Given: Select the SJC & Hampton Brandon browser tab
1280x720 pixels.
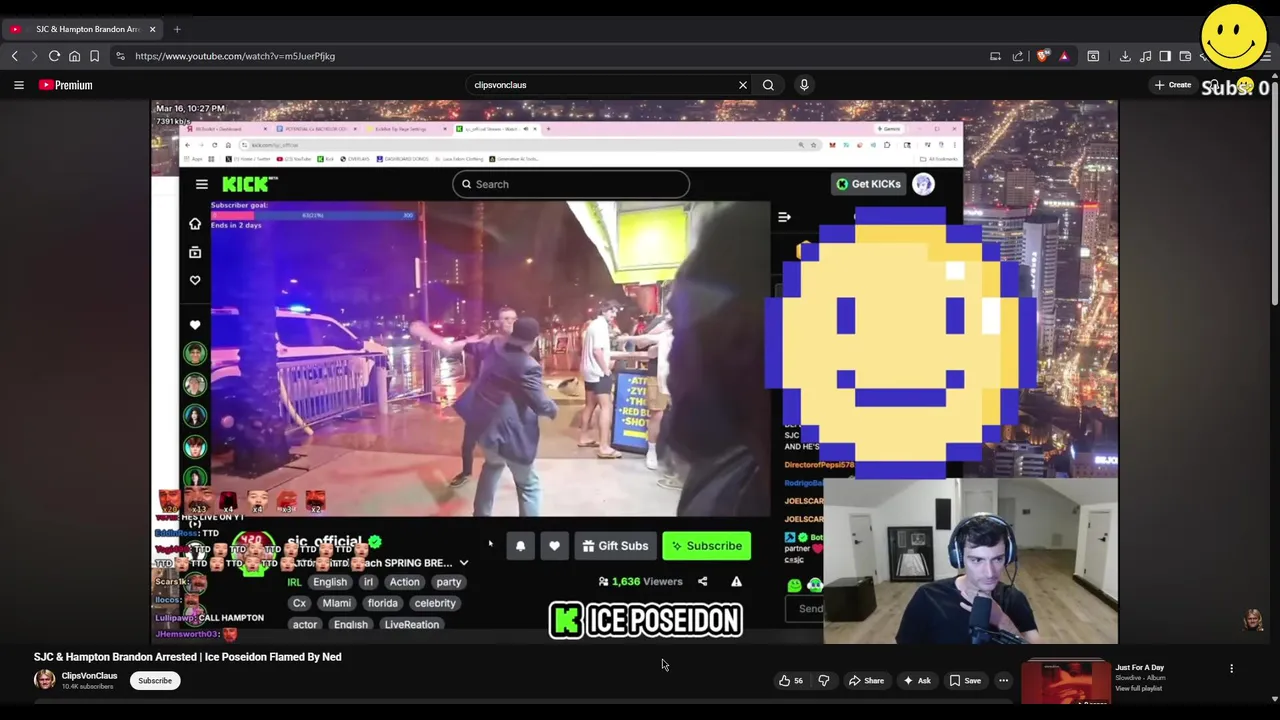Looking at the screenshot, I should (82, 29).
